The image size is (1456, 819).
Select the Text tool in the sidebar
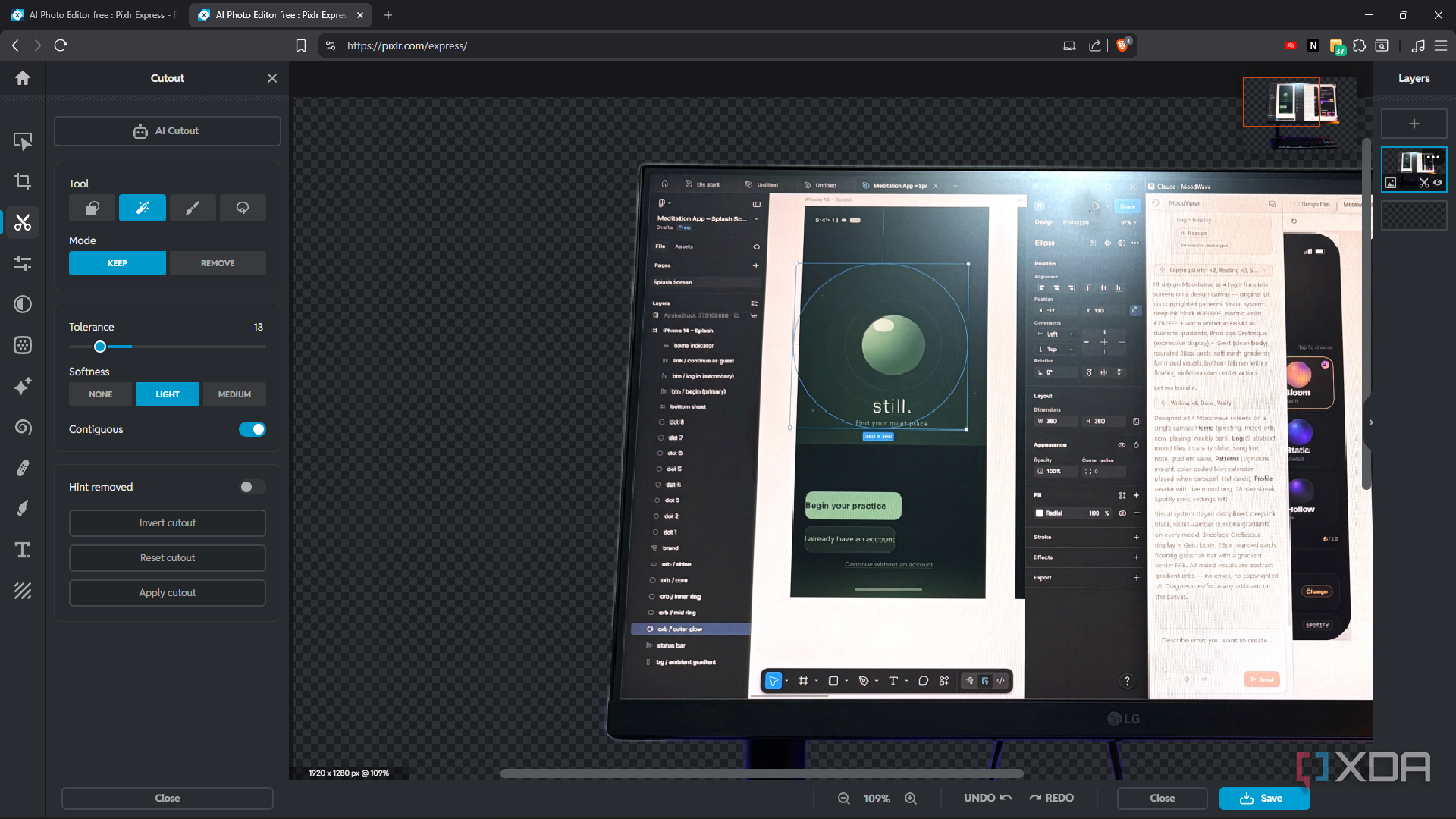tap(23, 550)
